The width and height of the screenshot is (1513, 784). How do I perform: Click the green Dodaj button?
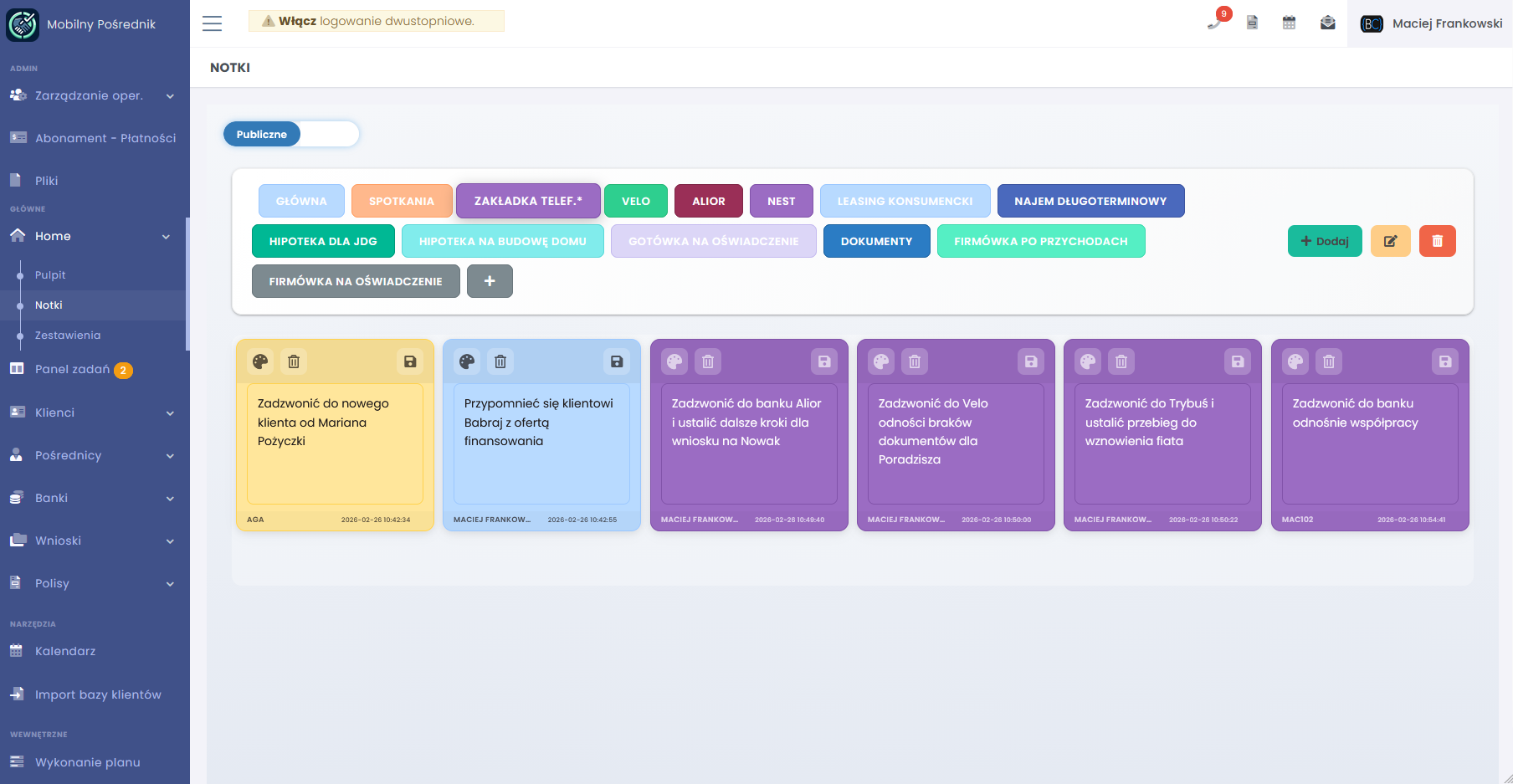(1324, 241)
